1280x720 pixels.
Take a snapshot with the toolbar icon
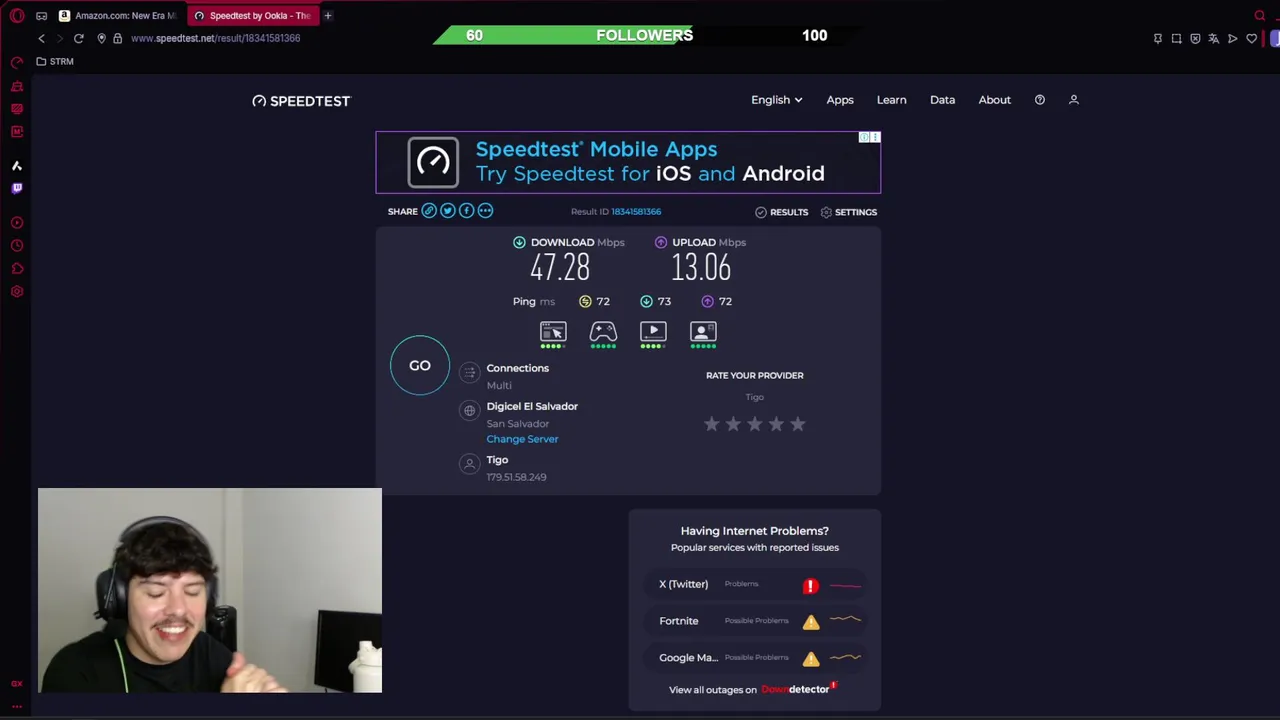click(x=1176, y=38)
